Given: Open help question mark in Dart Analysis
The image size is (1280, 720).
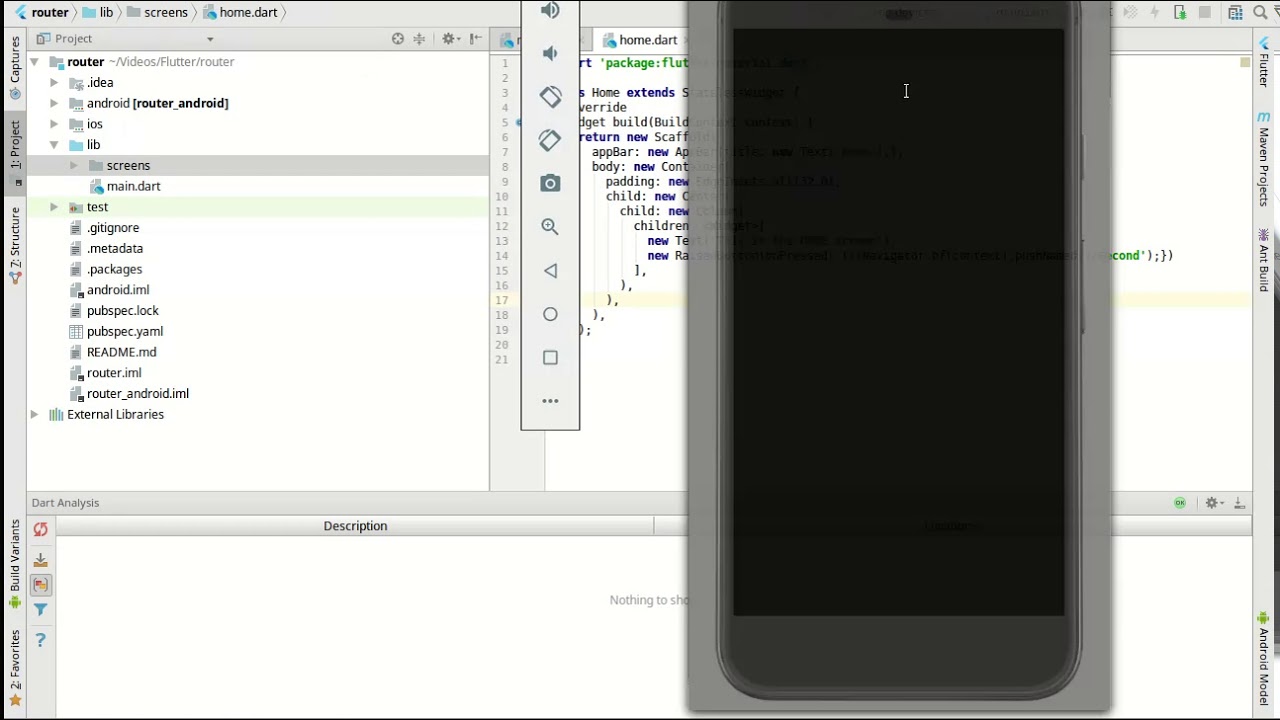Looking at the screenshot, I should pos(40,640).
